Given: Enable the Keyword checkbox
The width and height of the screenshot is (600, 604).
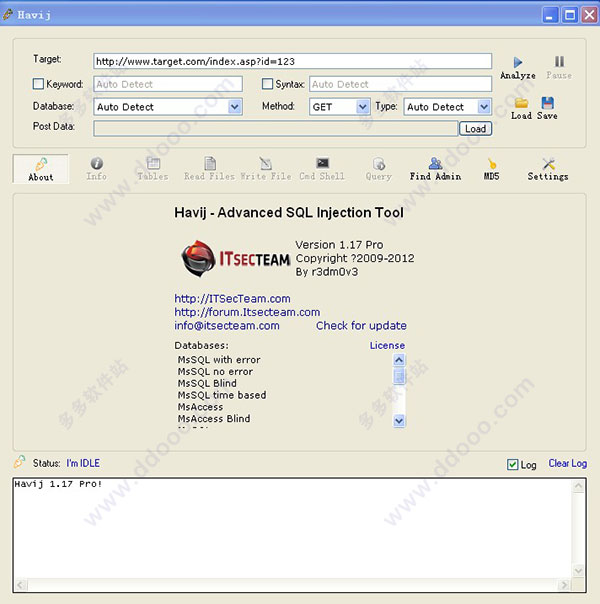Looking at the screenshot, I should (x=38, y=84).
